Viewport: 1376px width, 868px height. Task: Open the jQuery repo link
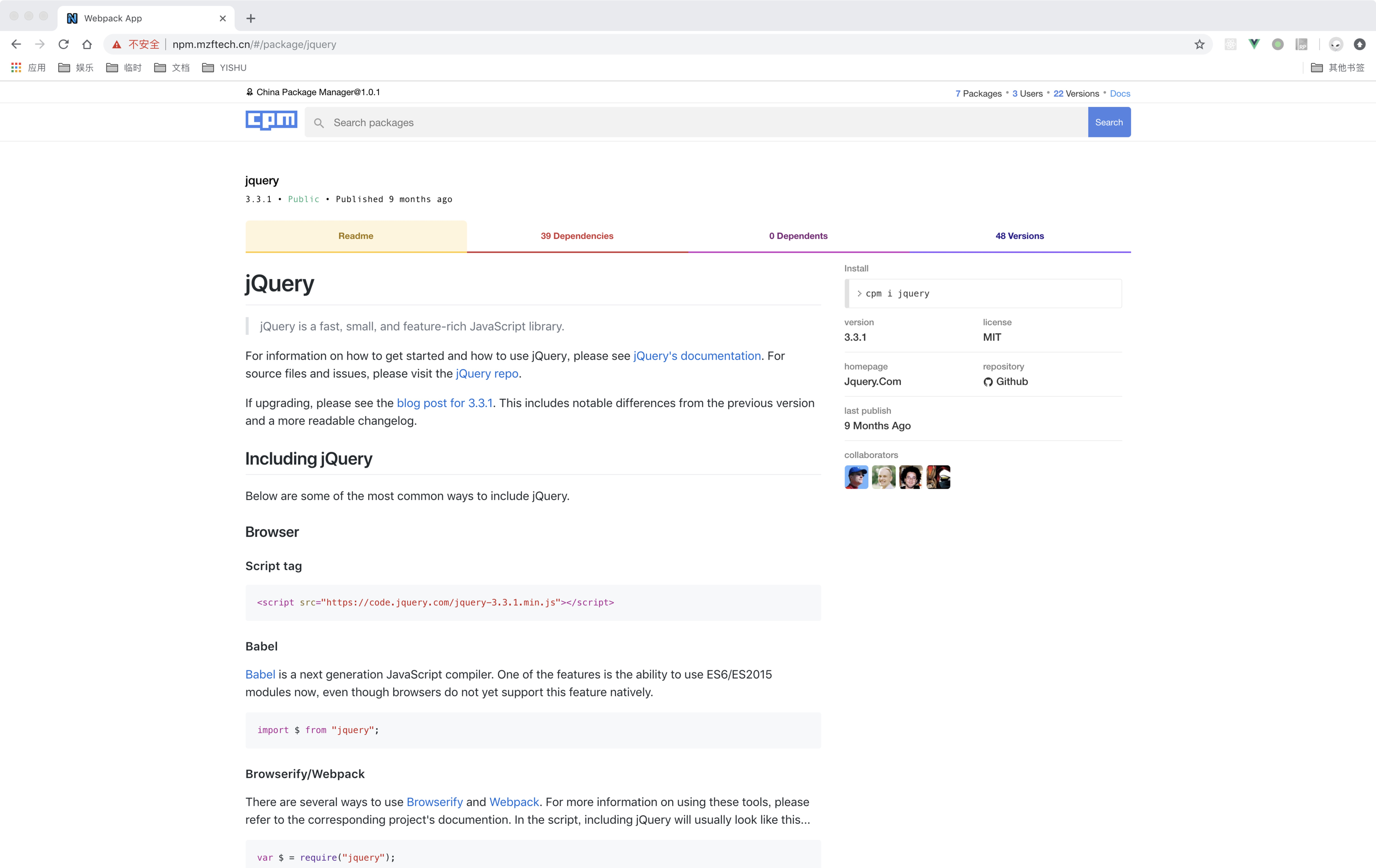(487, 373)
